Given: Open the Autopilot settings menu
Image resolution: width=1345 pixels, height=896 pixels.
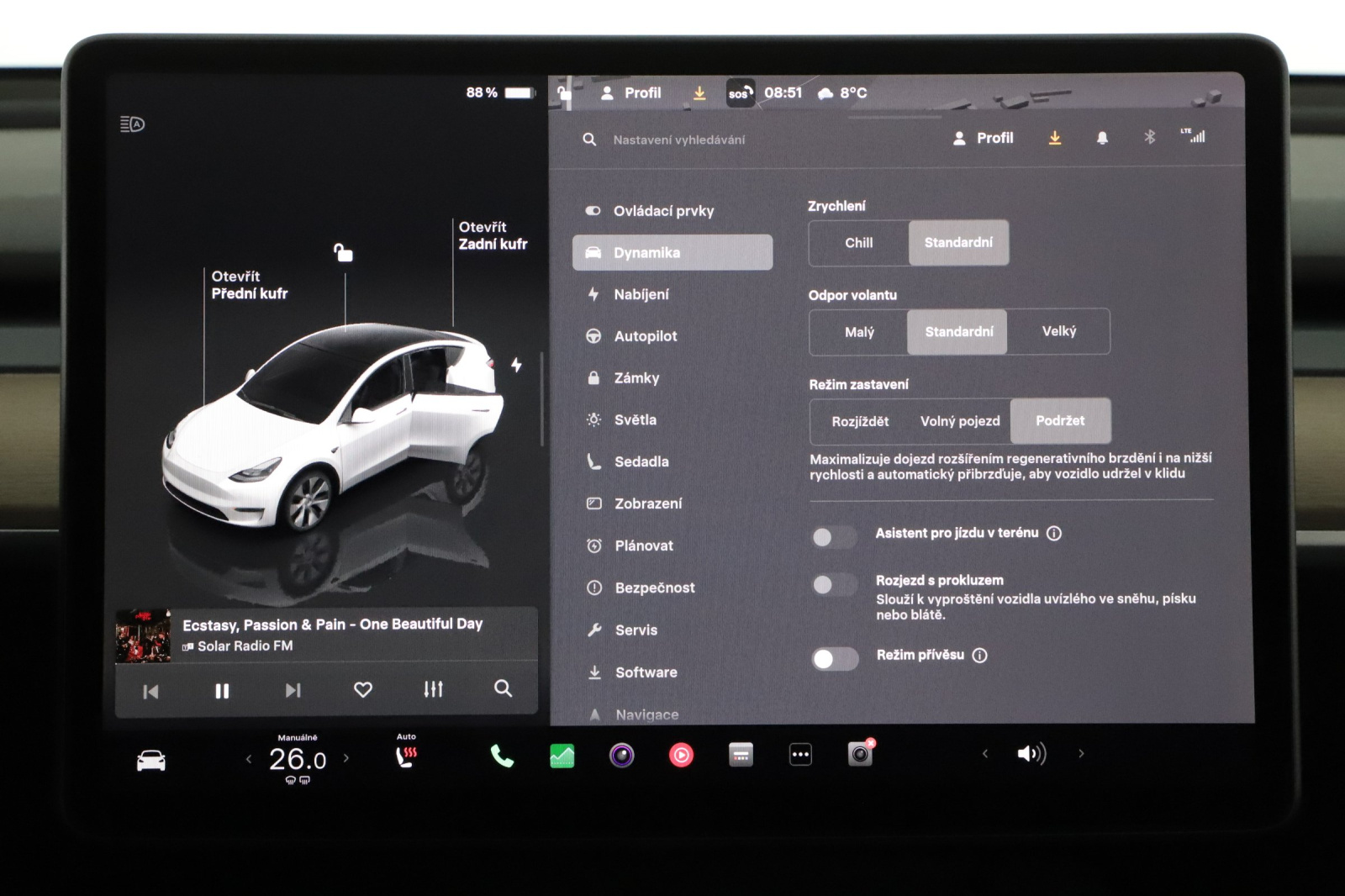Looking at the screenshot, I should coord(645,336).
